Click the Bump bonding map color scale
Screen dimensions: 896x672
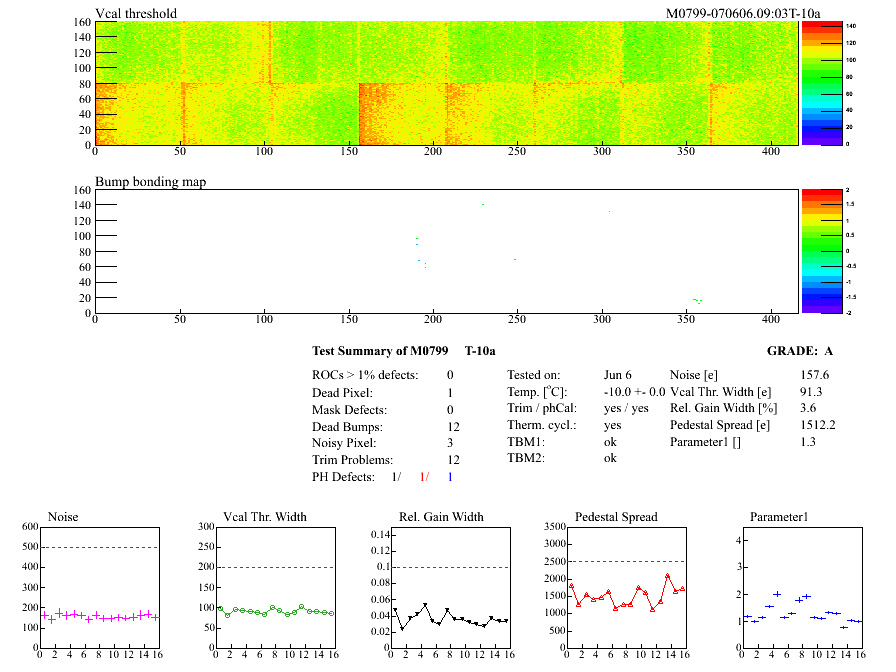(x=816, y=250)
